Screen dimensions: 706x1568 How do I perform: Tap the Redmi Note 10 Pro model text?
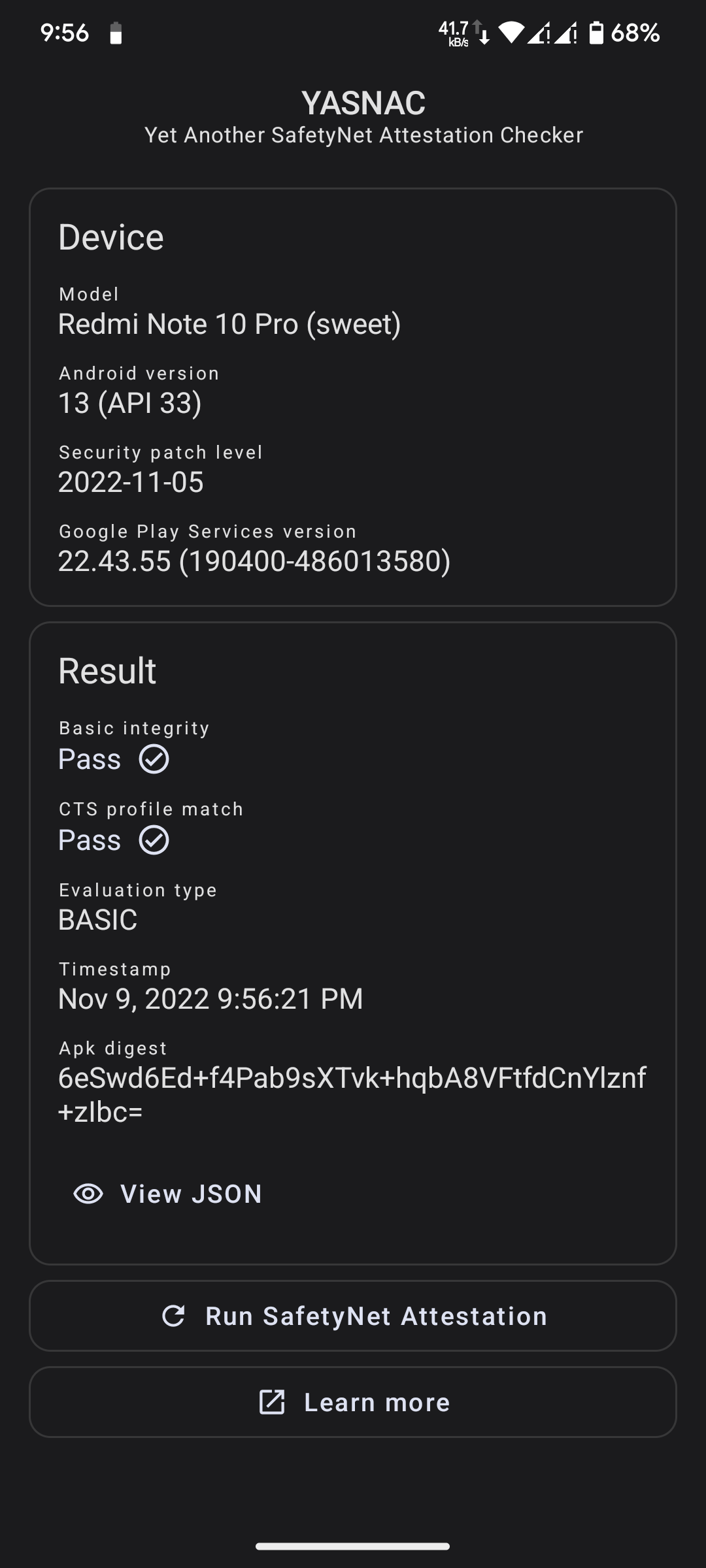(x=229, y=324)
